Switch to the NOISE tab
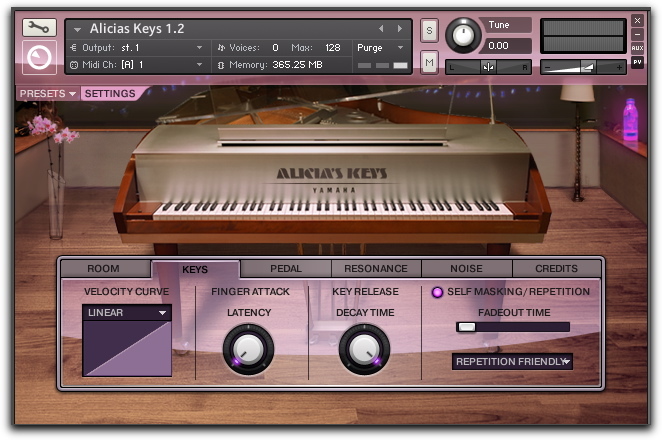This screenshot has width=662, height=440. 466,269
